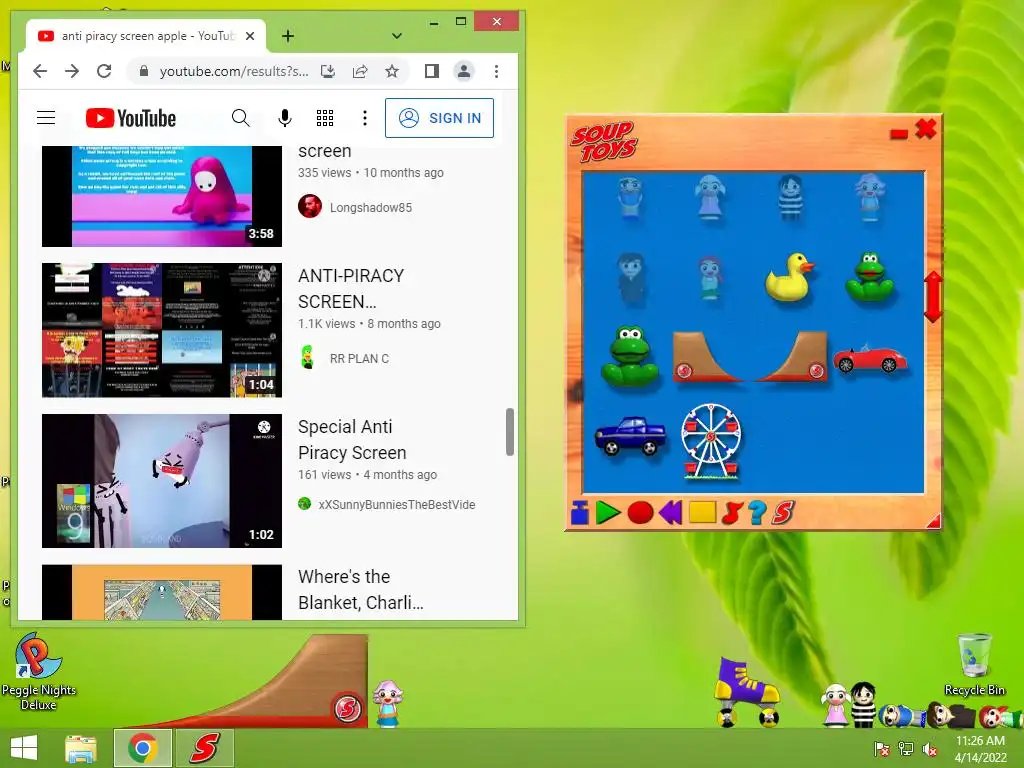Open the Special Anti Piracy Screen thumbnail

tap(162, 481)
